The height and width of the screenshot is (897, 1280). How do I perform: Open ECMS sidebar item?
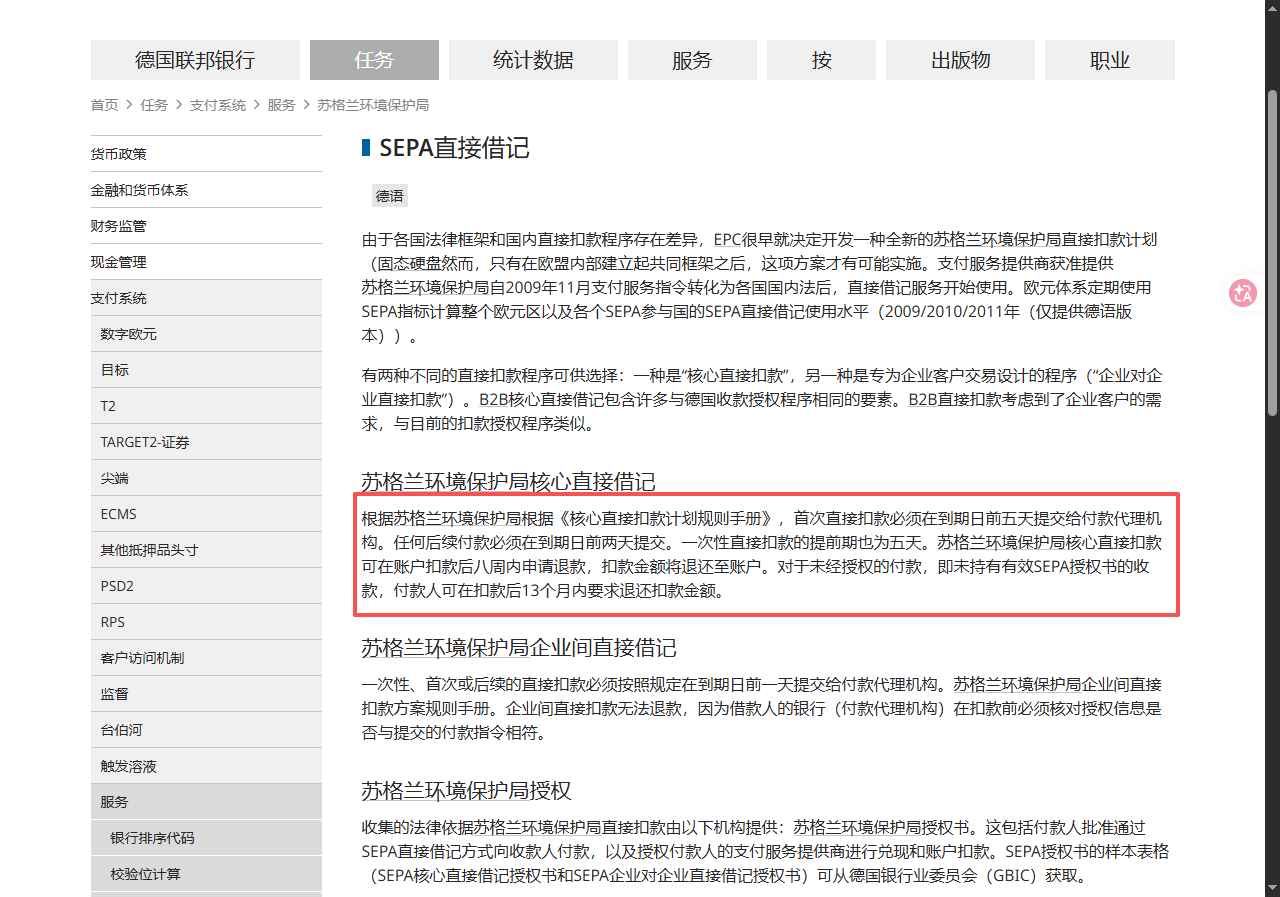206,514
